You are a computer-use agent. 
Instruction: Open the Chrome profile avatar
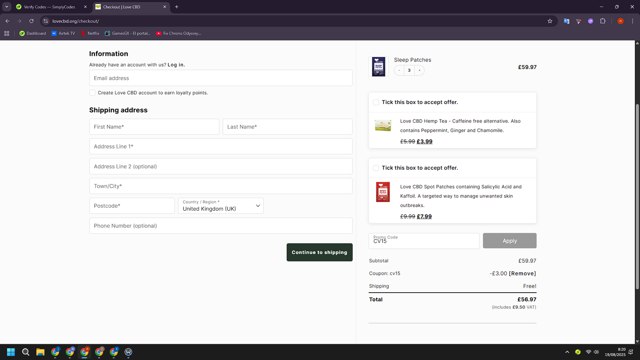(x=620, y=21)
